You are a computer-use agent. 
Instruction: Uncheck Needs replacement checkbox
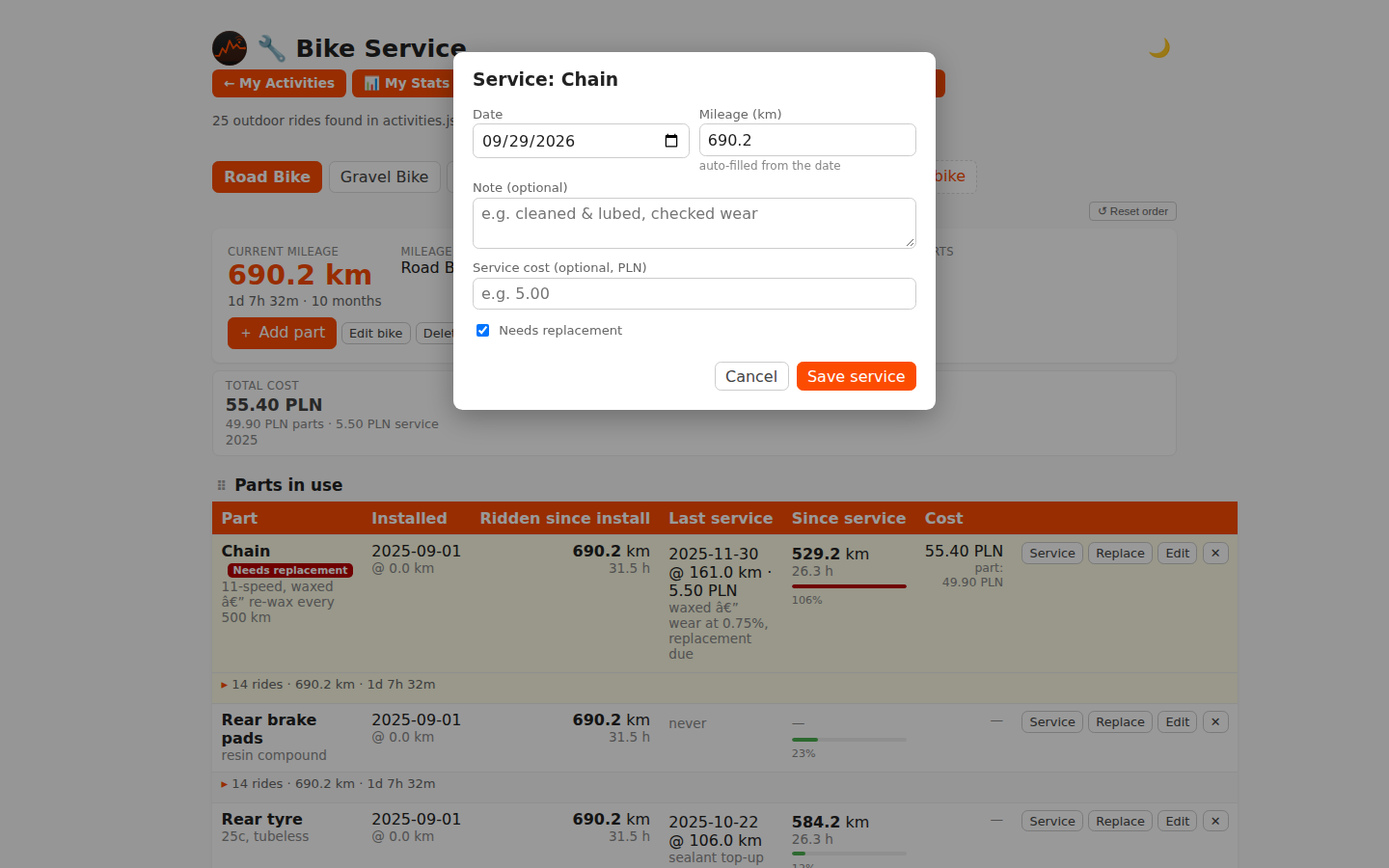[x=482, y=330]
